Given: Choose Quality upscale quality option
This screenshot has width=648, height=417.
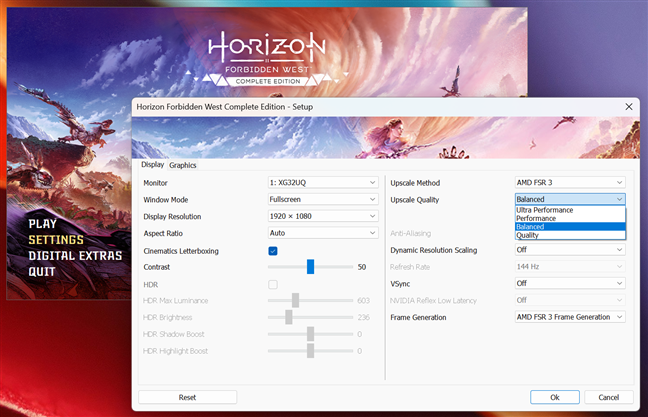Looking at the screenshot, I should click(x=570, y=235).
